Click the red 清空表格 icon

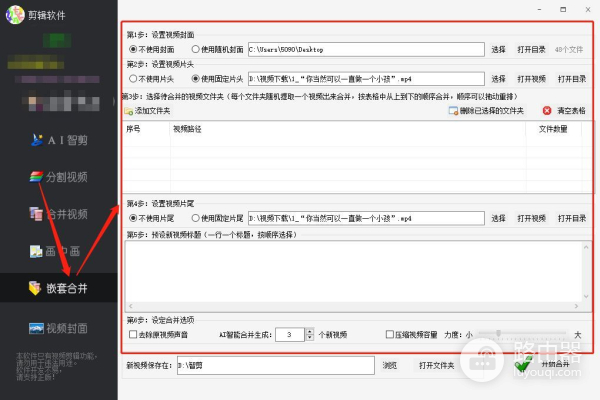(x=547, y=111)
